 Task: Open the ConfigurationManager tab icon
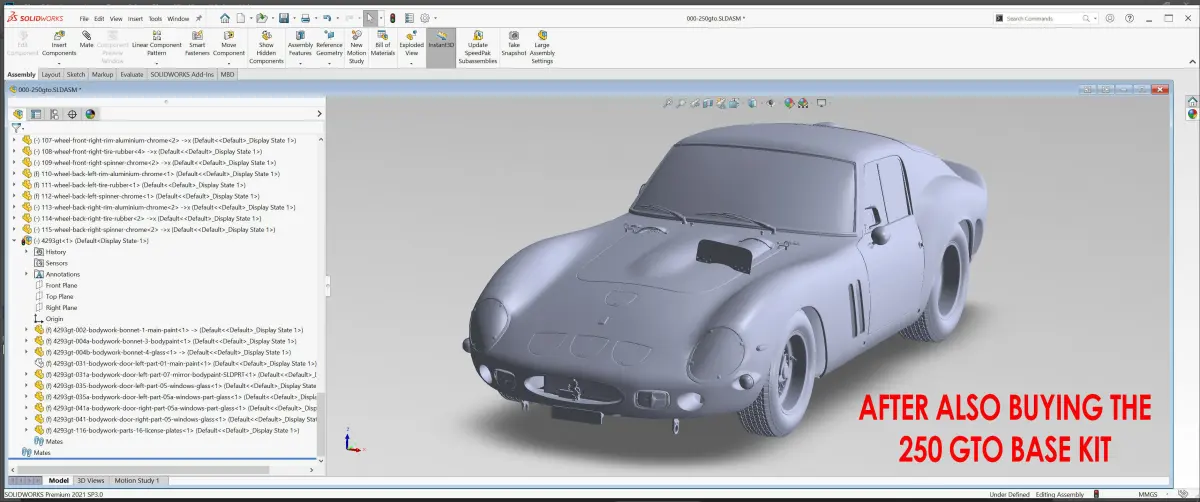point(55,114)
